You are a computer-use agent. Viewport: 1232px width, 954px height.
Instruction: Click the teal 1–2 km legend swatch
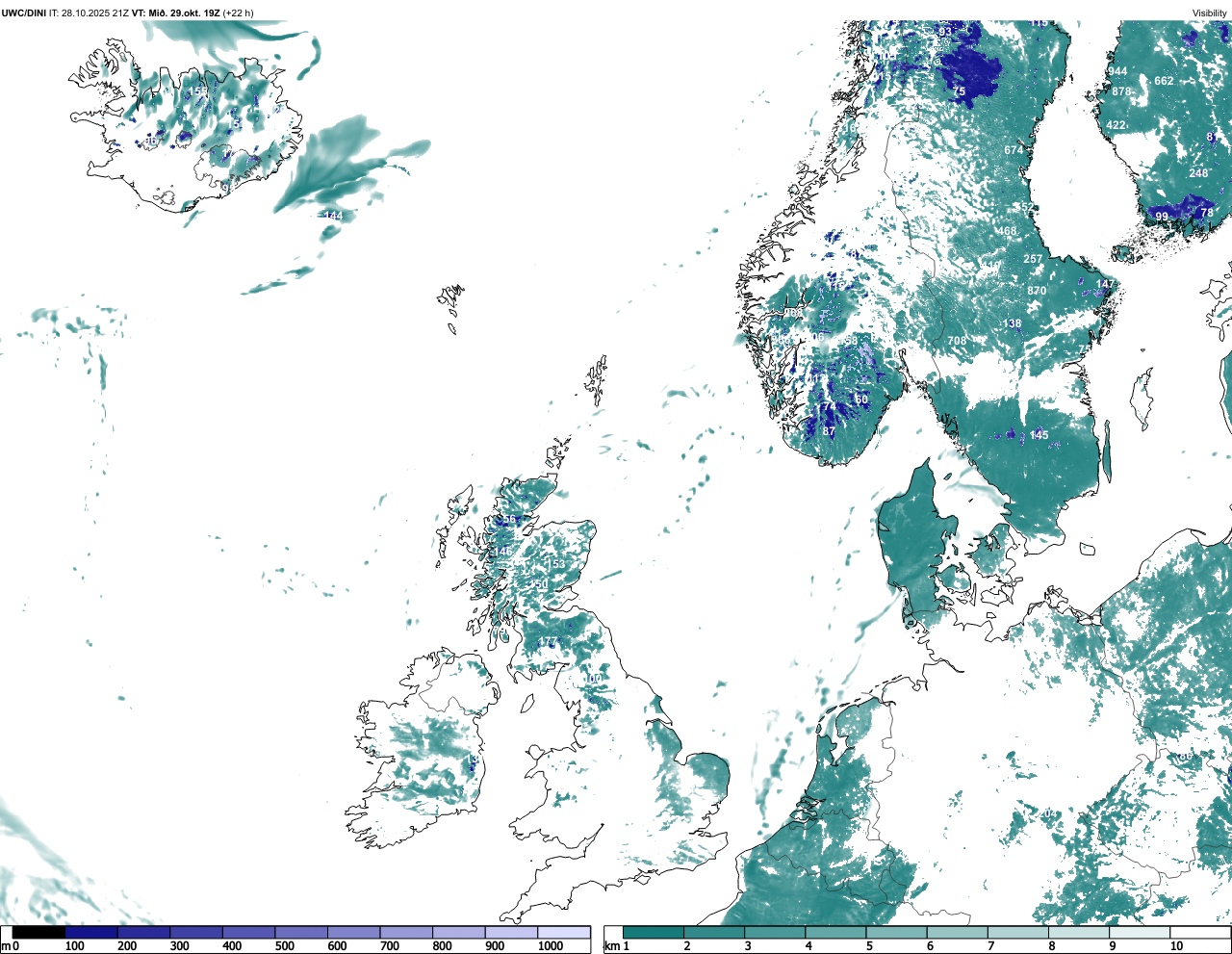click(x=654, y=932)
